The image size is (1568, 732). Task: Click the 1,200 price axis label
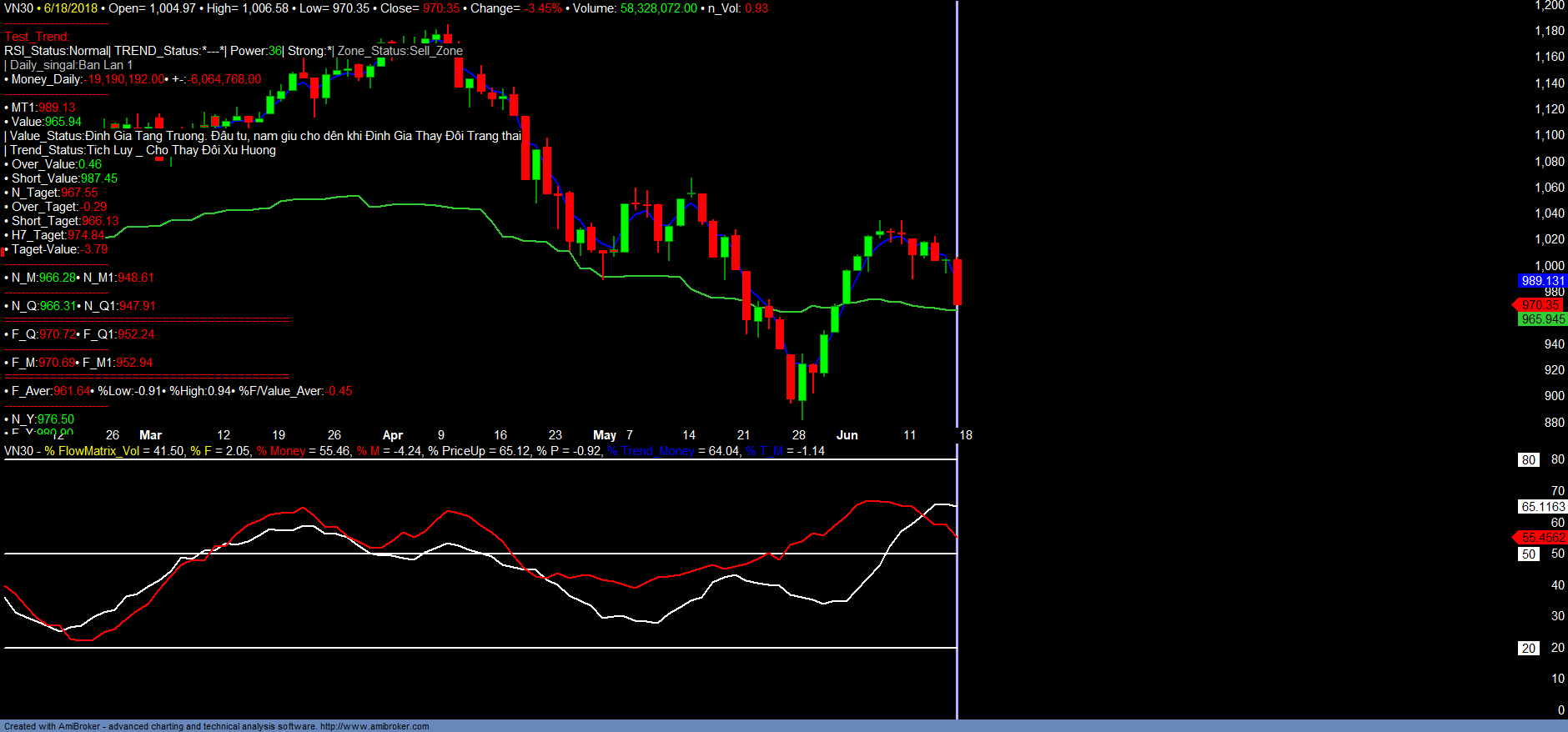pyautogui.click(x=1550, y=6)
